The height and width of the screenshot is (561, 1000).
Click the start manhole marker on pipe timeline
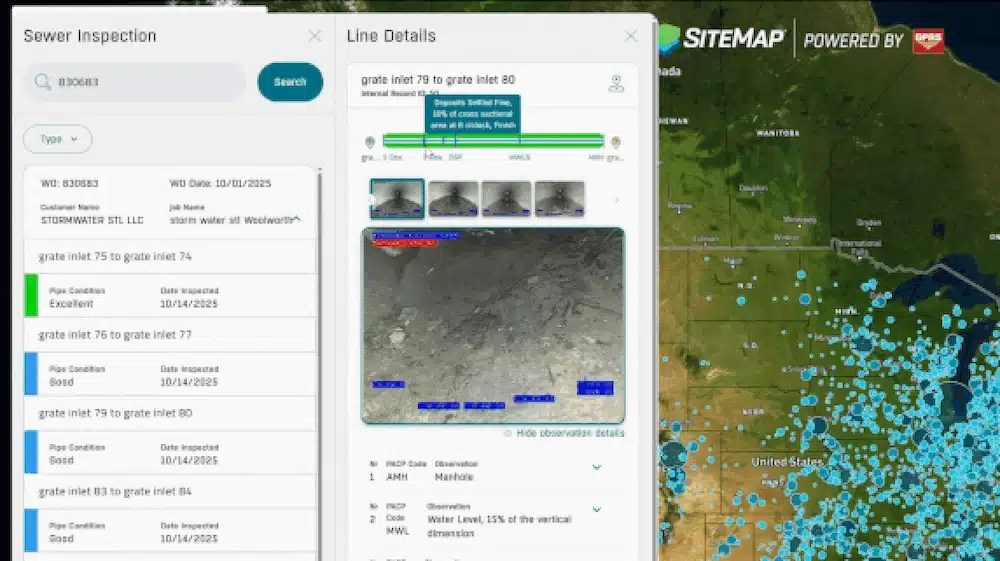pos(369,142)
